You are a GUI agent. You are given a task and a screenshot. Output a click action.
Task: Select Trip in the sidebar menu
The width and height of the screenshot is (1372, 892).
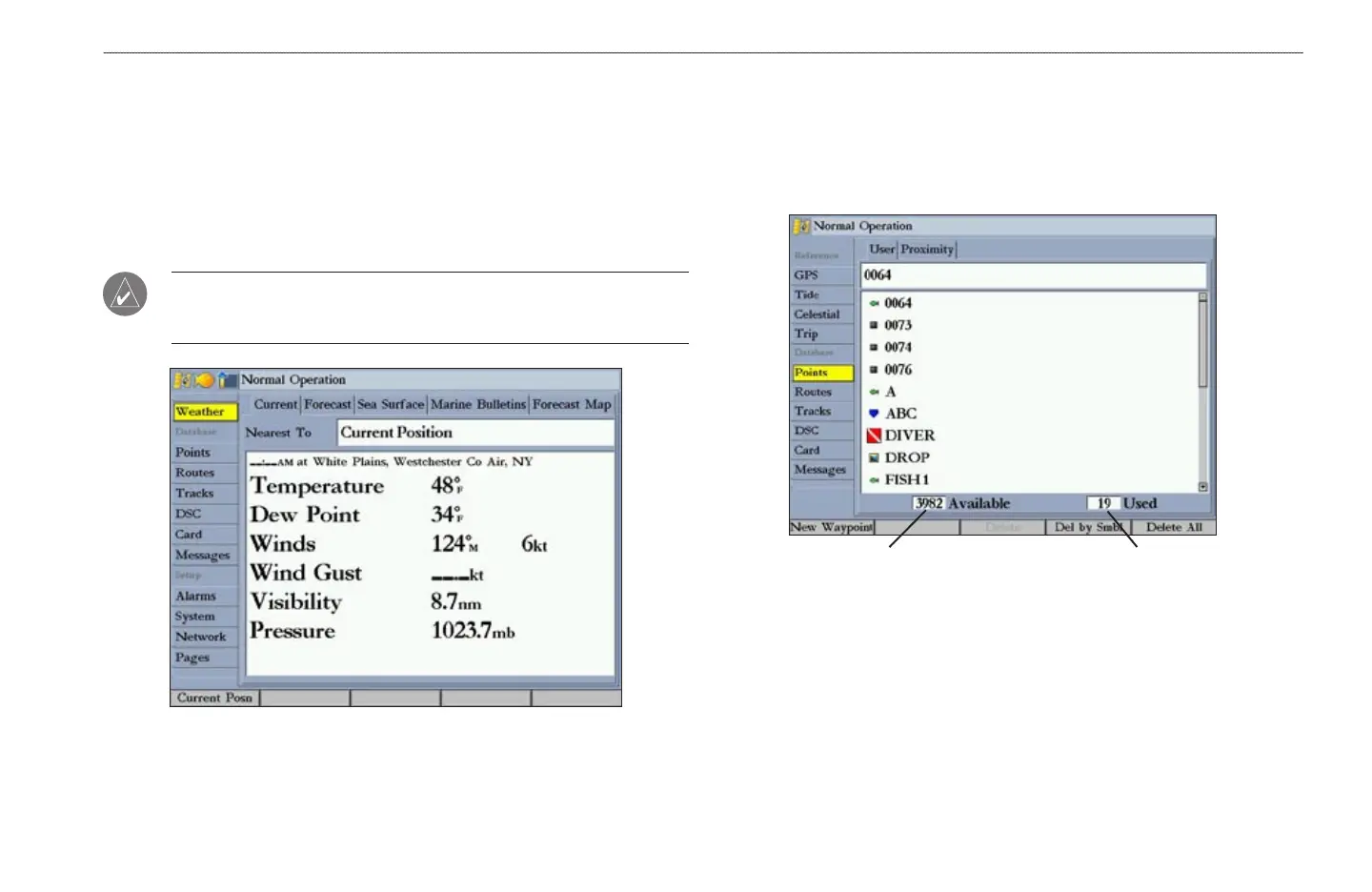coord(823,334)
